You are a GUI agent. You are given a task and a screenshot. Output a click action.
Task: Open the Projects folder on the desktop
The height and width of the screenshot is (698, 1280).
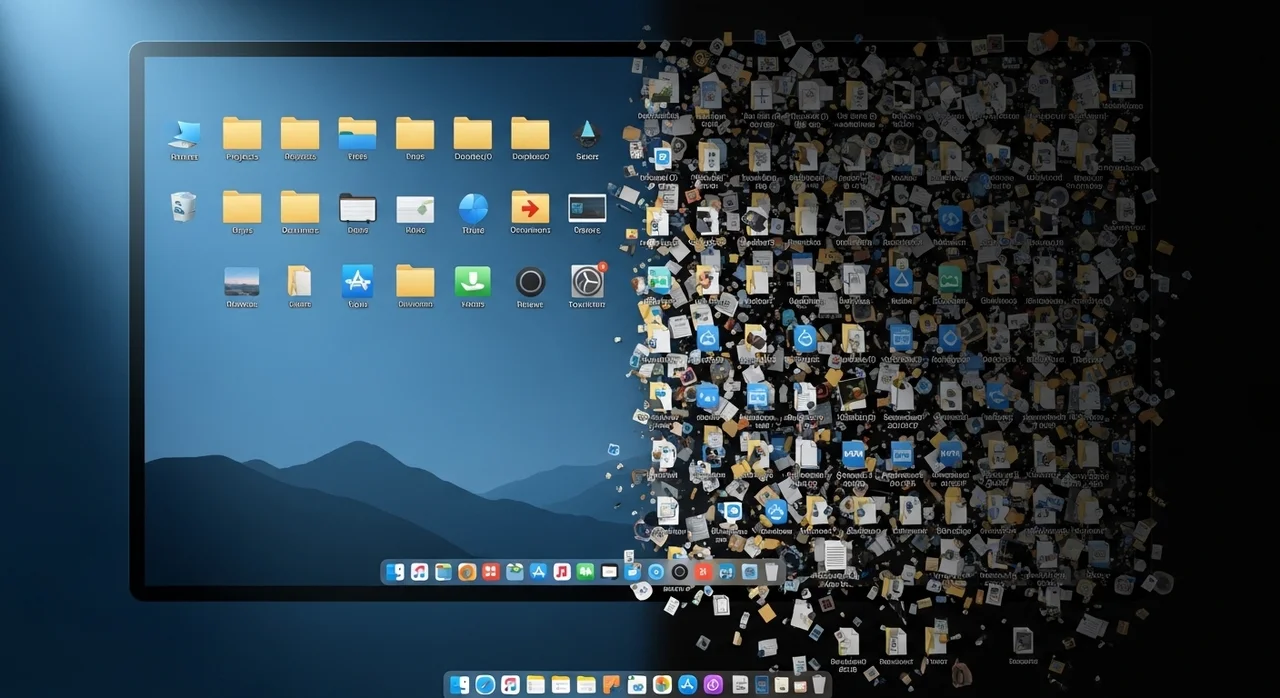pyautogui.click(x=242, y=134)
